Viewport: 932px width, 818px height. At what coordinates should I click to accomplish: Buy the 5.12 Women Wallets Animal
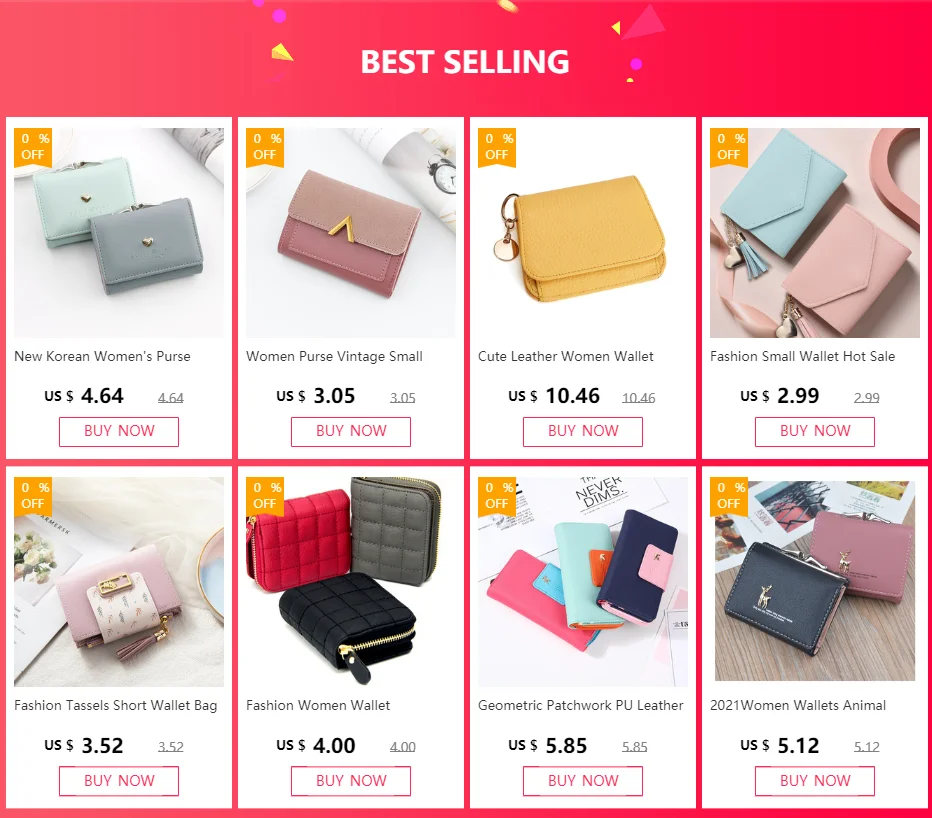[x=815, y=781]
